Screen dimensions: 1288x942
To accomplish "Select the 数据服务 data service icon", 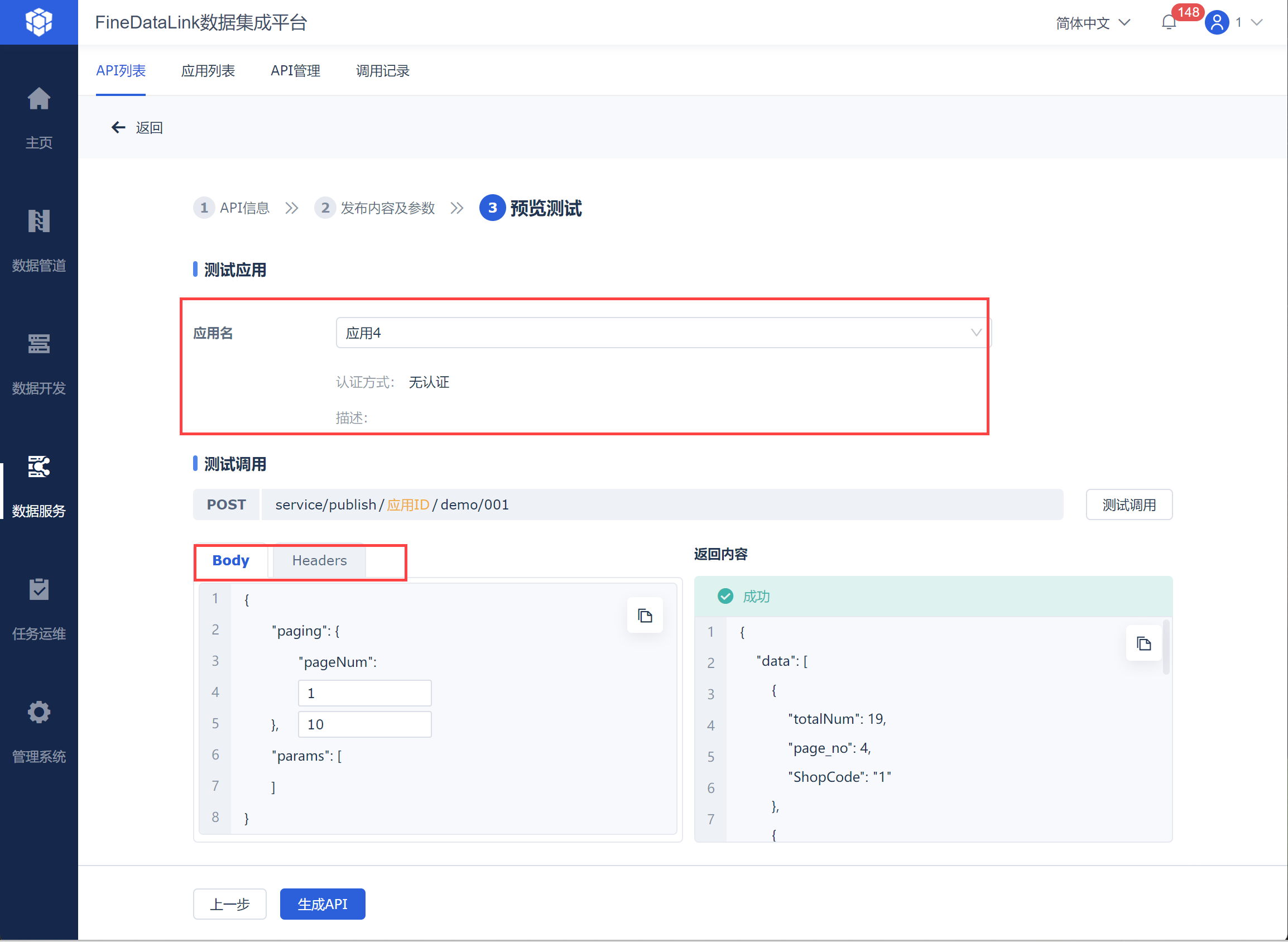I will [39, 467].
